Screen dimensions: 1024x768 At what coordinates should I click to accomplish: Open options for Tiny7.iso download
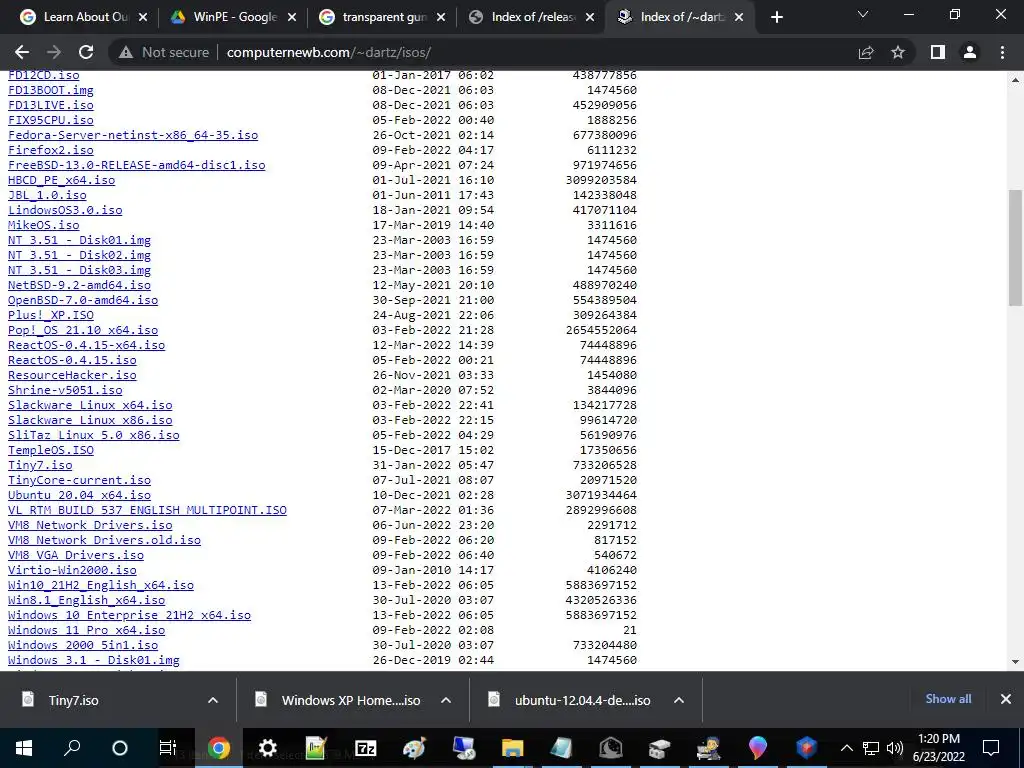coord(213,700)
